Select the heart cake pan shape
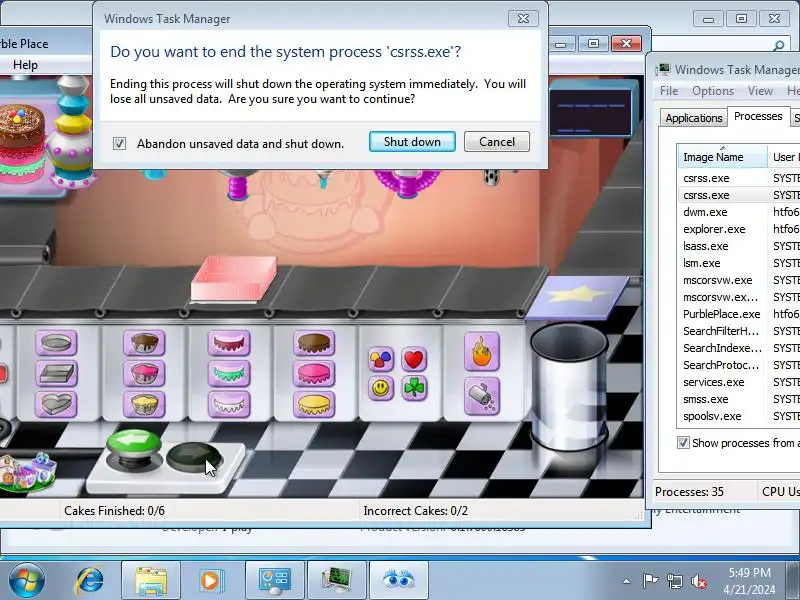Viewport: 800px width, 600px height. coord(56,404)
